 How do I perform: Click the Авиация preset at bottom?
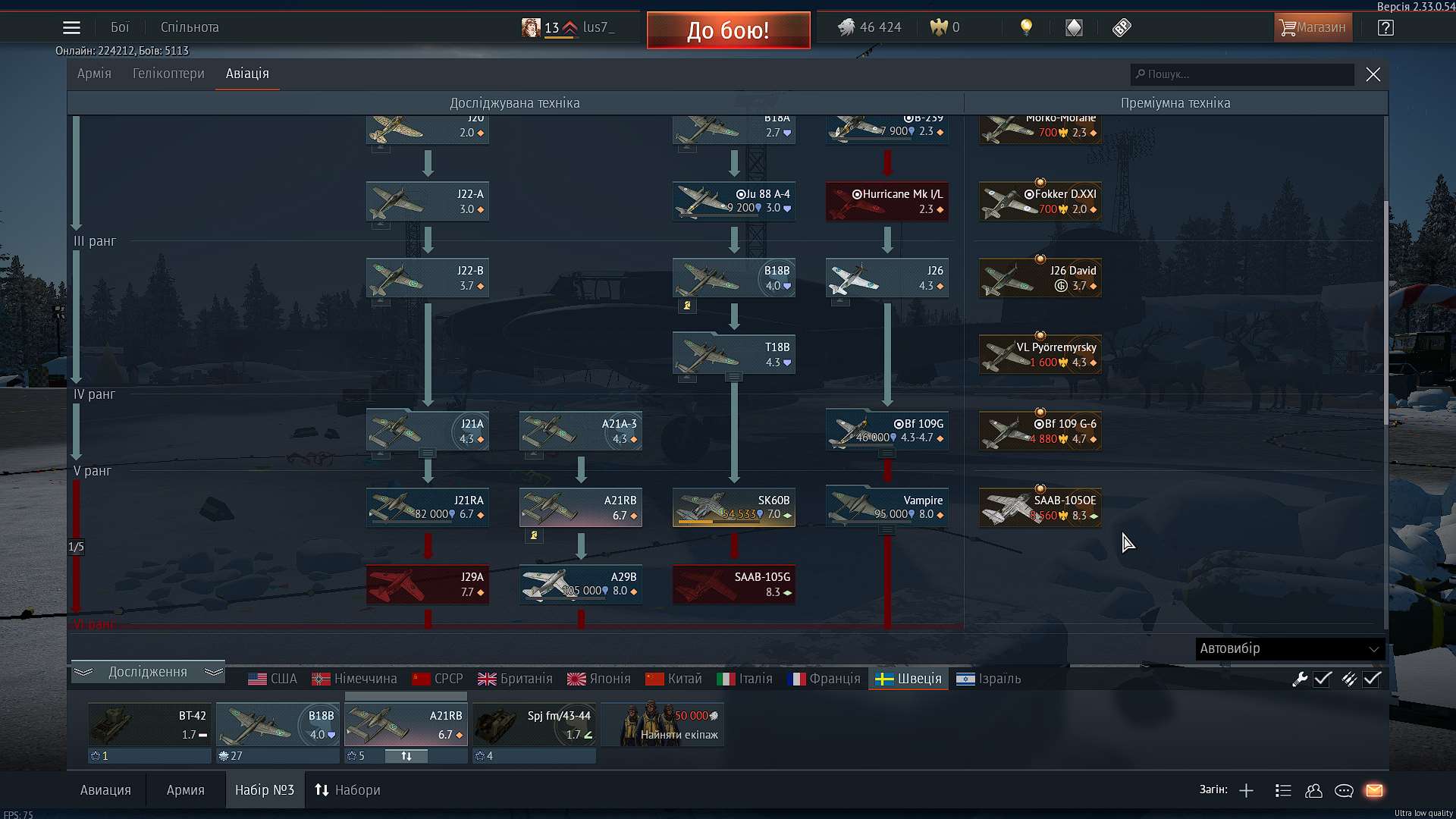click(x=105, y=790)
